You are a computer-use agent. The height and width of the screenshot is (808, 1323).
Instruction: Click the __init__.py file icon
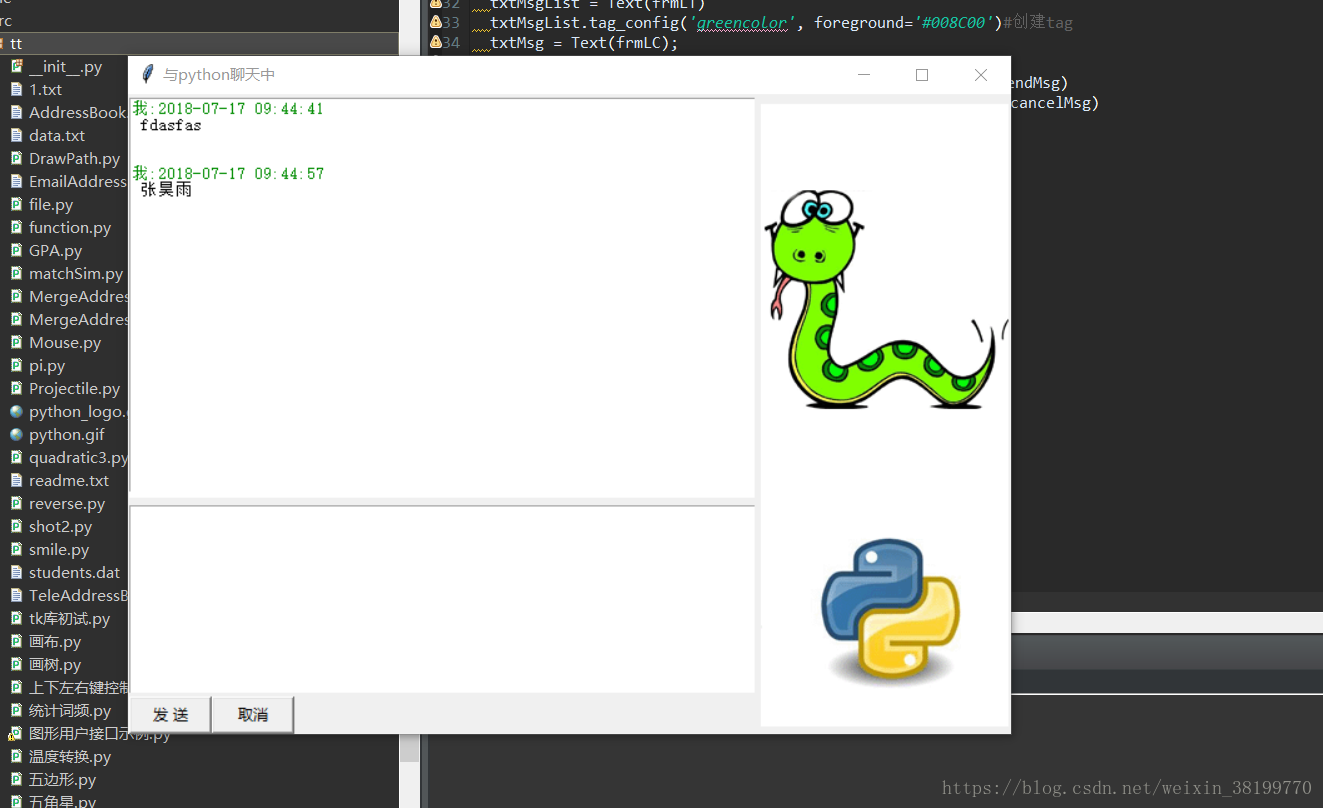click(16, 66)
